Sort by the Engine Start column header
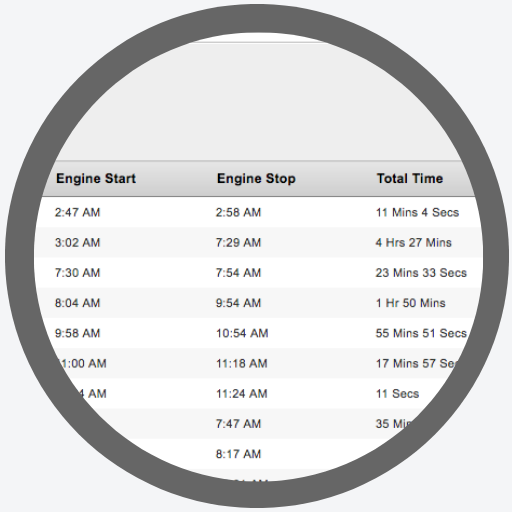512x512 pixels. pos(96,179)
